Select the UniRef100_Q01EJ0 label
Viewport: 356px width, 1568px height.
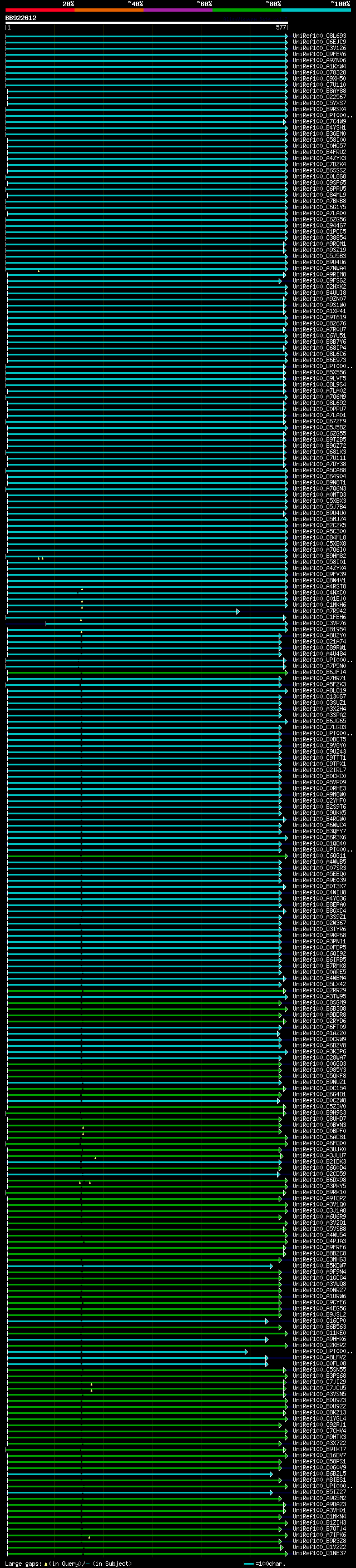(x=319, y=599)
